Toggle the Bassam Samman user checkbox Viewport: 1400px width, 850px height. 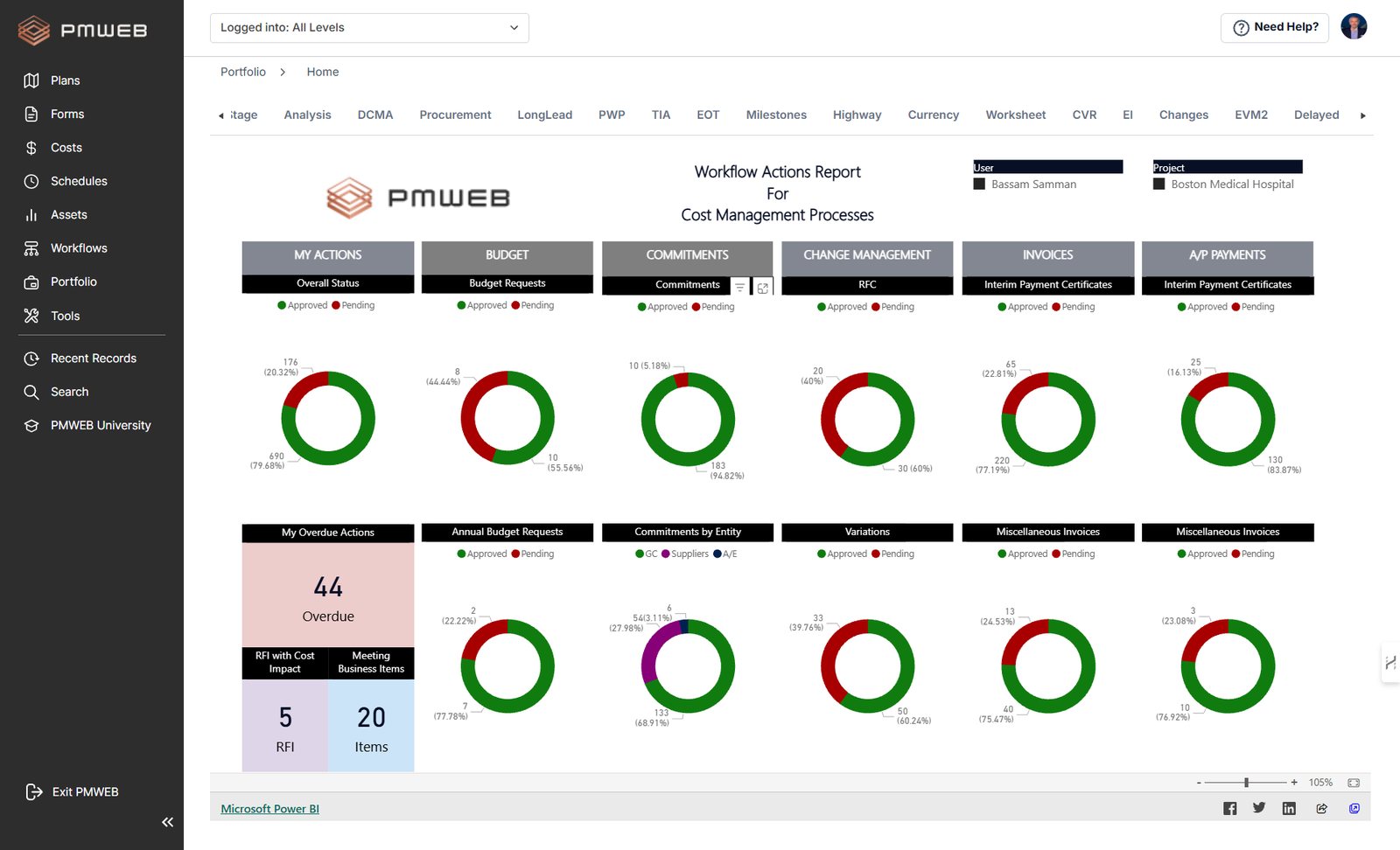pos(979,185)
